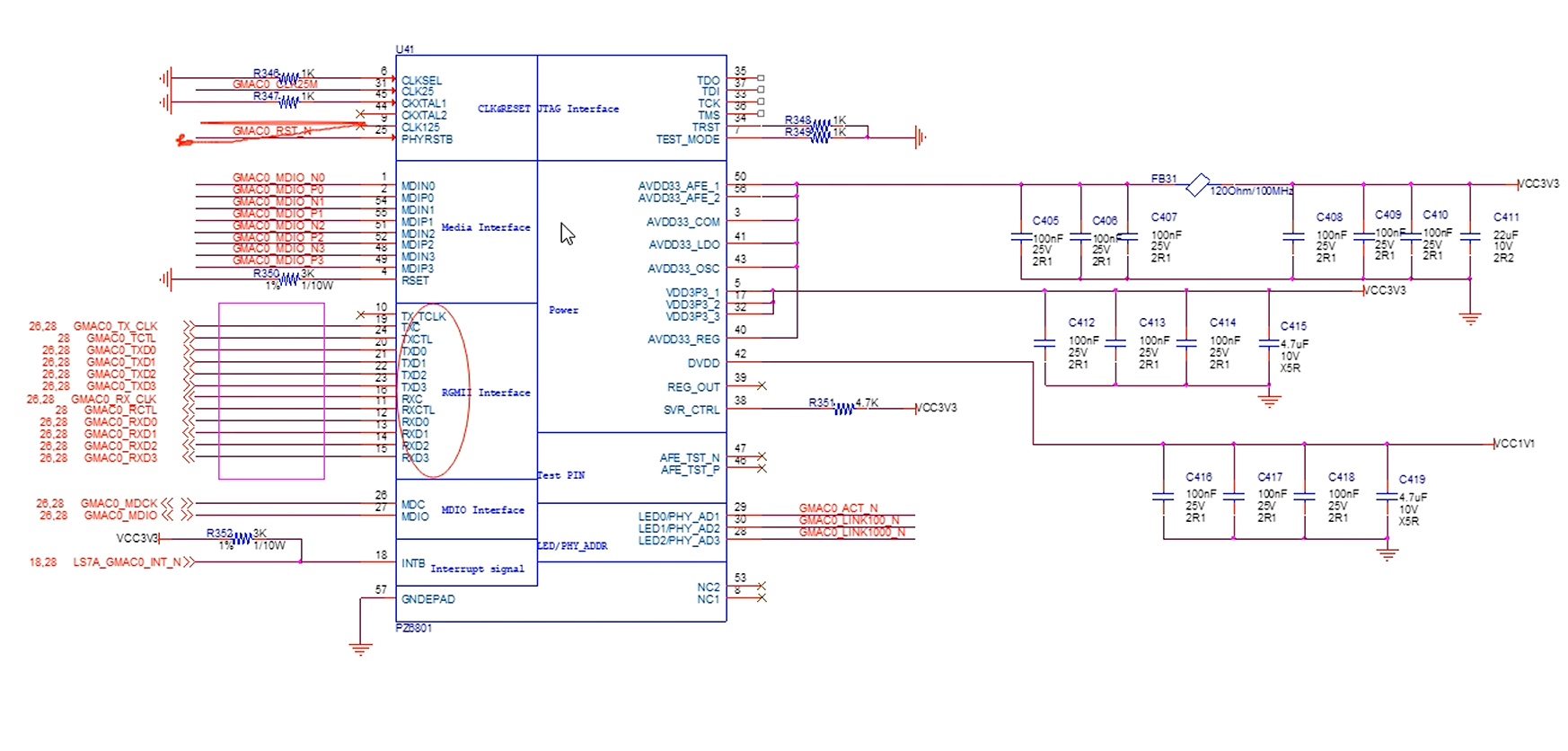
Task: Click the REG_OUT pin name
Action: click(693, 387)
